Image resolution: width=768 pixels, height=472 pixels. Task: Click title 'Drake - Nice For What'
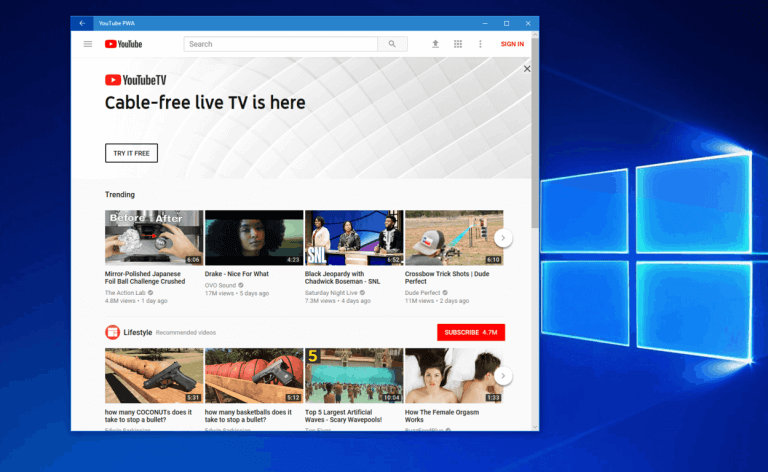(237, 274)
